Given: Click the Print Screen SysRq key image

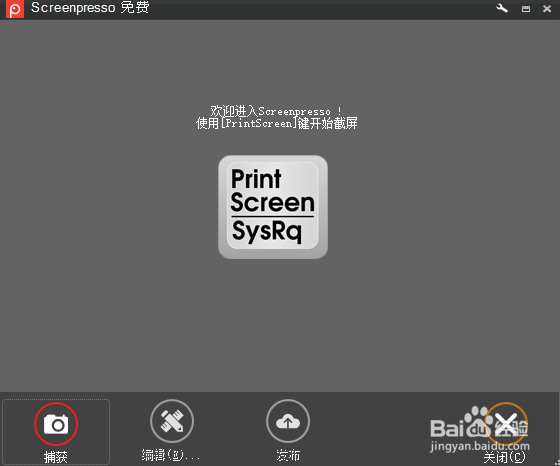Looking at the screenshot, I should coord(273,207).
